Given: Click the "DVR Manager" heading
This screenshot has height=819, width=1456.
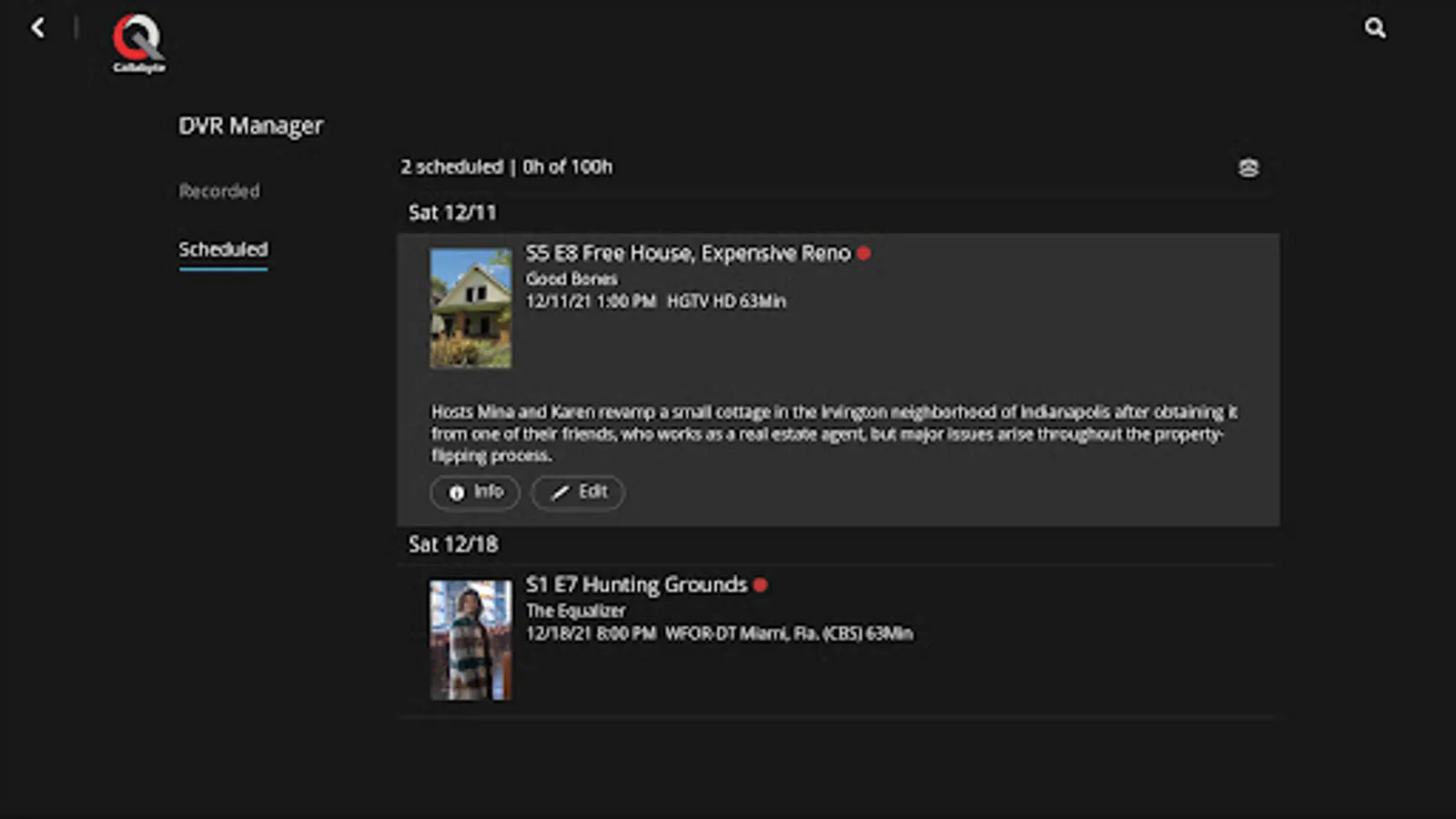Looking at the screenshot, I should click(250, 126).
